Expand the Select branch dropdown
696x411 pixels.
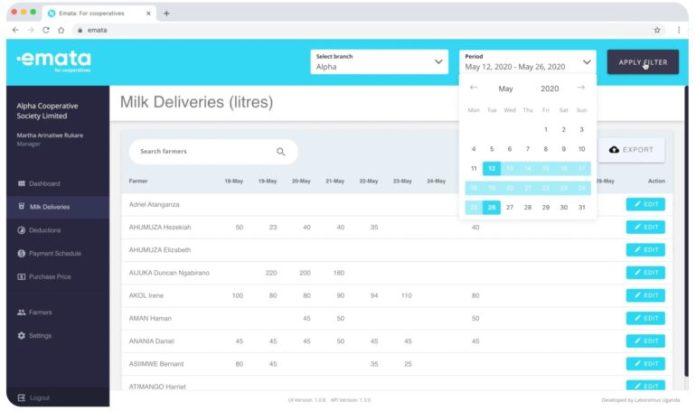pyautogui.click(x=438, y=62)
